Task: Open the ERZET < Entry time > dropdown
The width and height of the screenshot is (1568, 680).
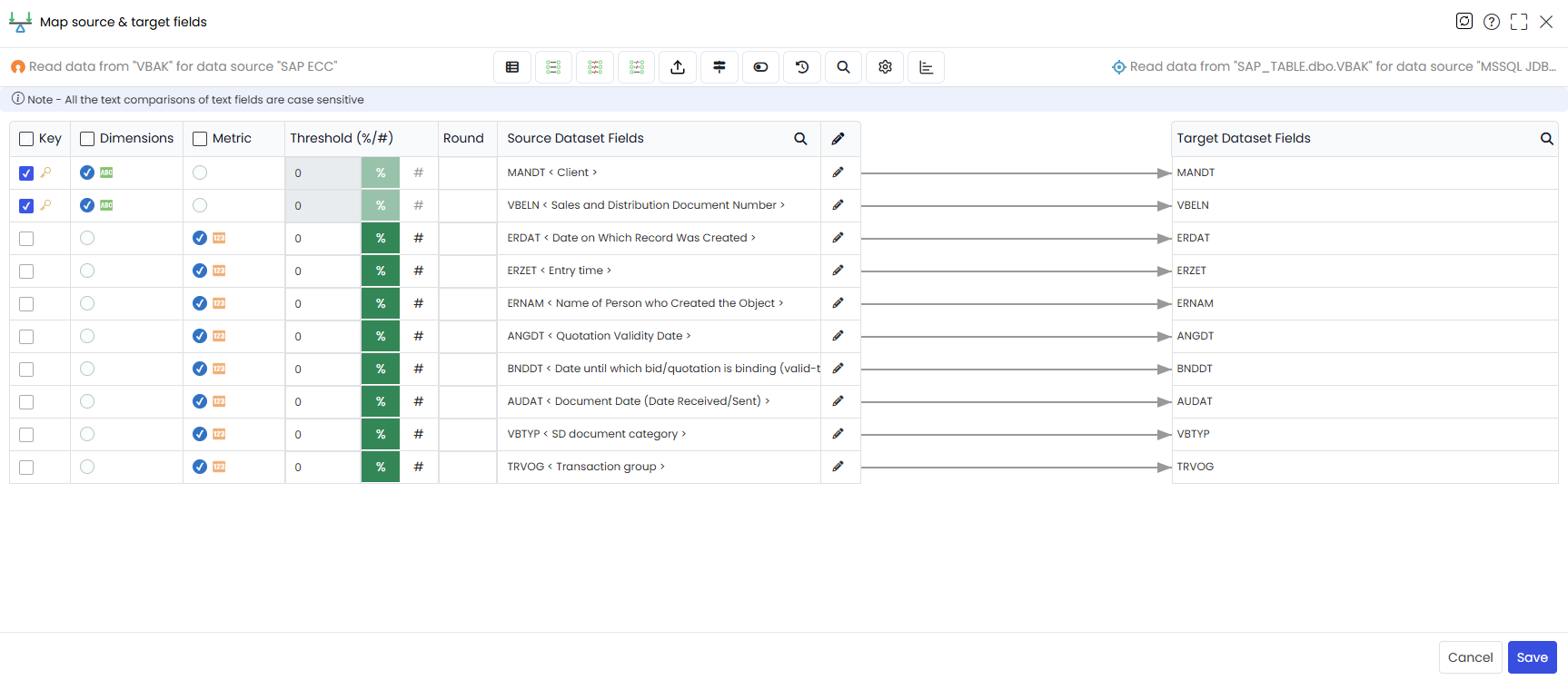Action: pyautogui.click(x=659, y=271)
